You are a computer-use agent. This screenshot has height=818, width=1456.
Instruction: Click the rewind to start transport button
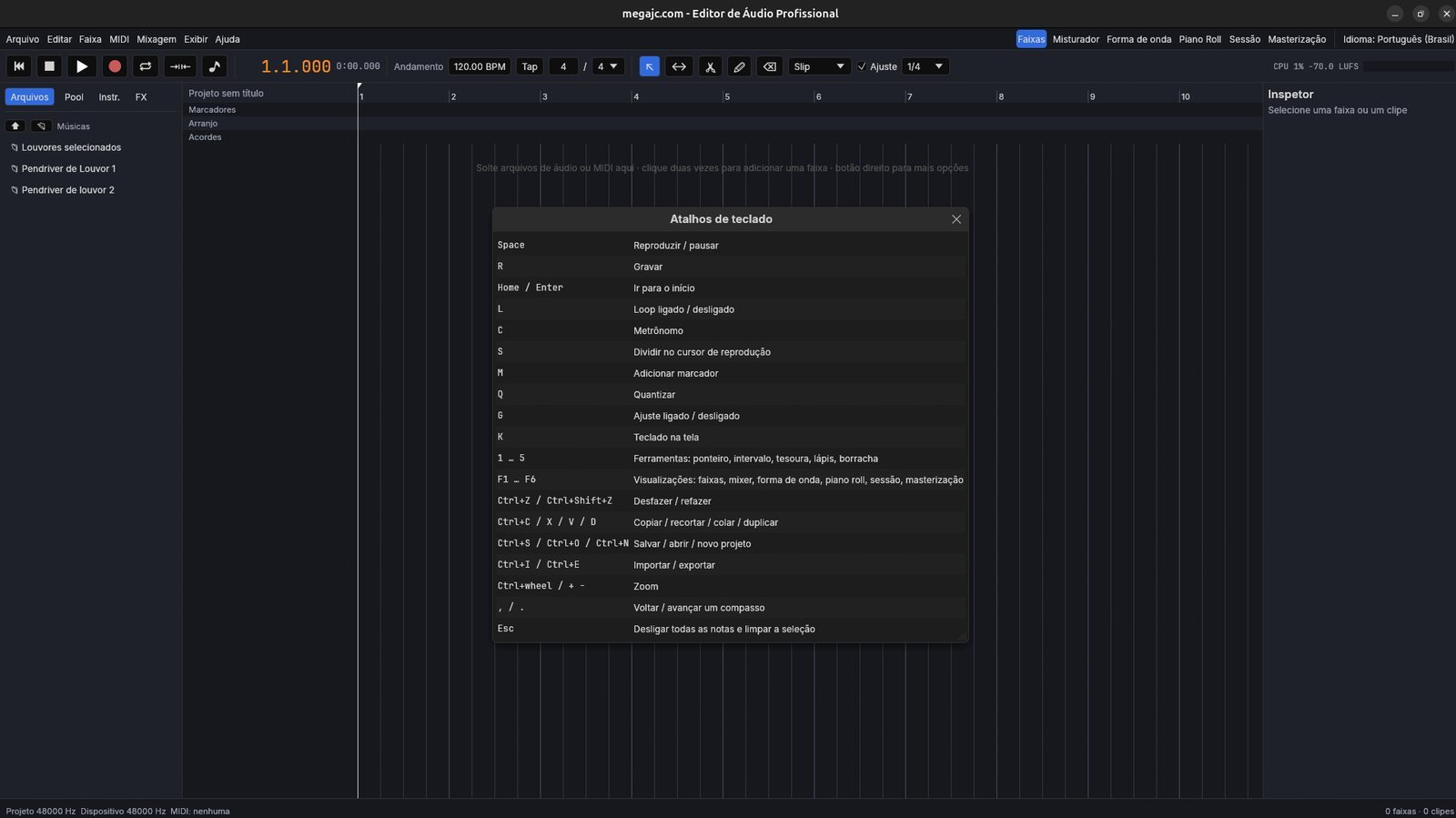tap(19, 66)
